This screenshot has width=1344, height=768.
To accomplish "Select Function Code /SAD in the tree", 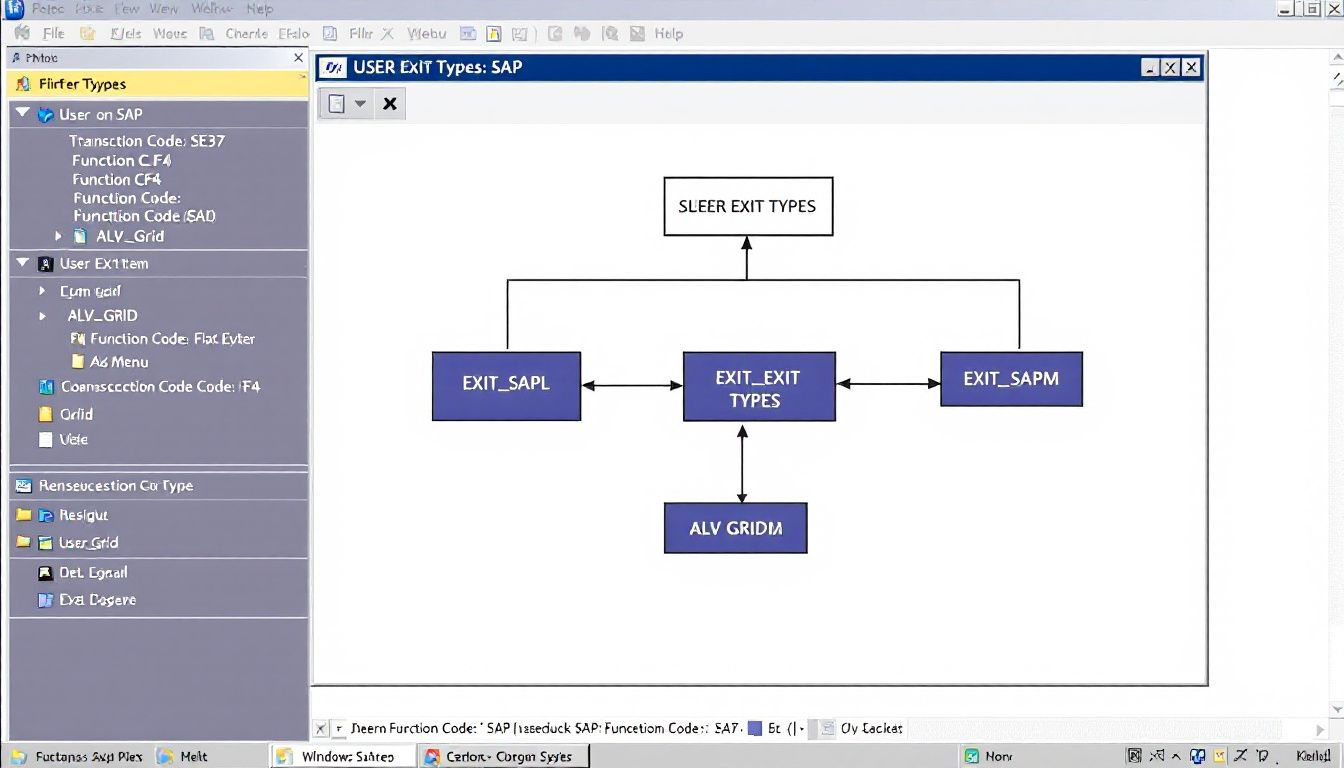I will click(x=145, y=216).
